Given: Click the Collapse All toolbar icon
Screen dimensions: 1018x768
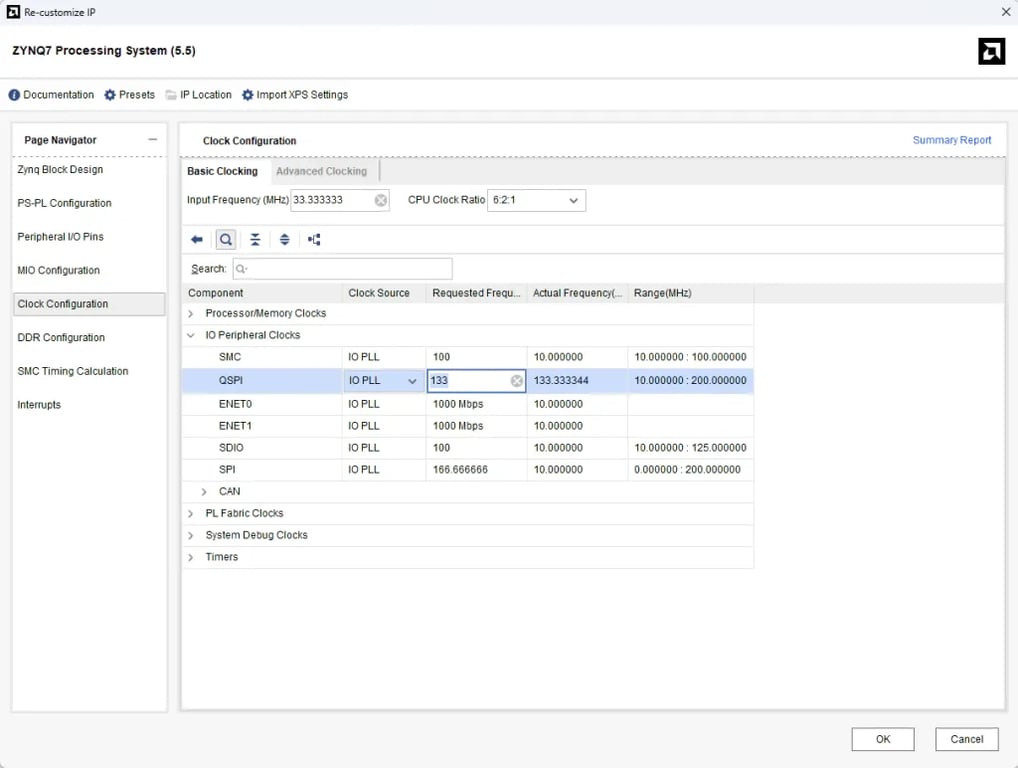Looking at the screenshot, I should pos(255,240).
